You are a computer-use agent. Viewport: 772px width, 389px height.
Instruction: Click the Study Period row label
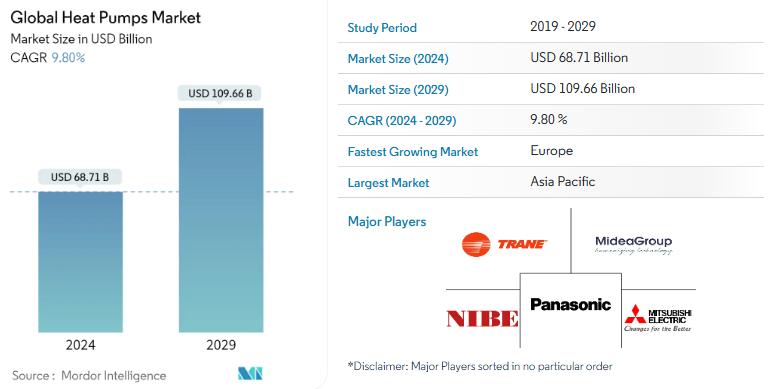(382, 28)
